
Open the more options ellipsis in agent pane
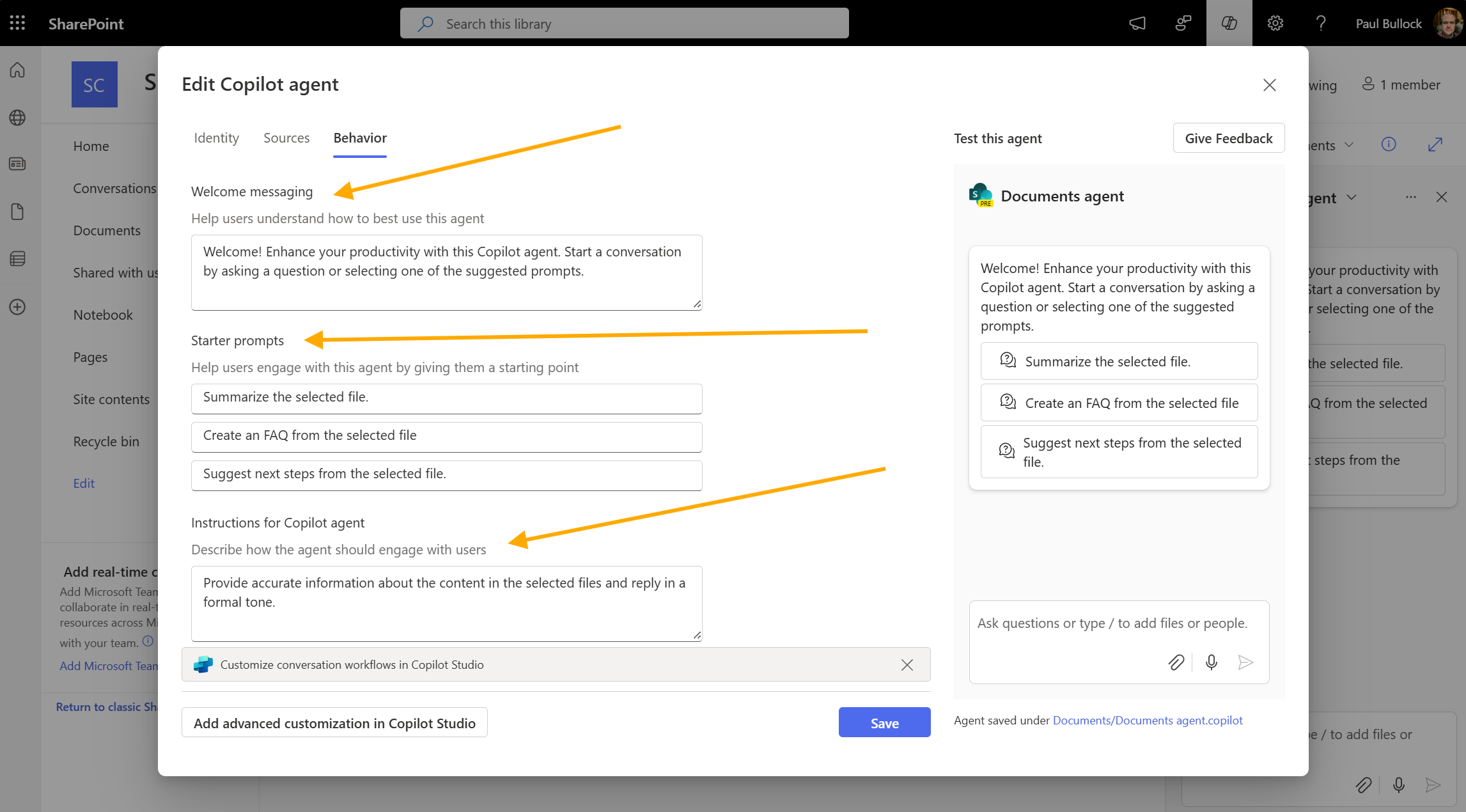click(1411, 197)
